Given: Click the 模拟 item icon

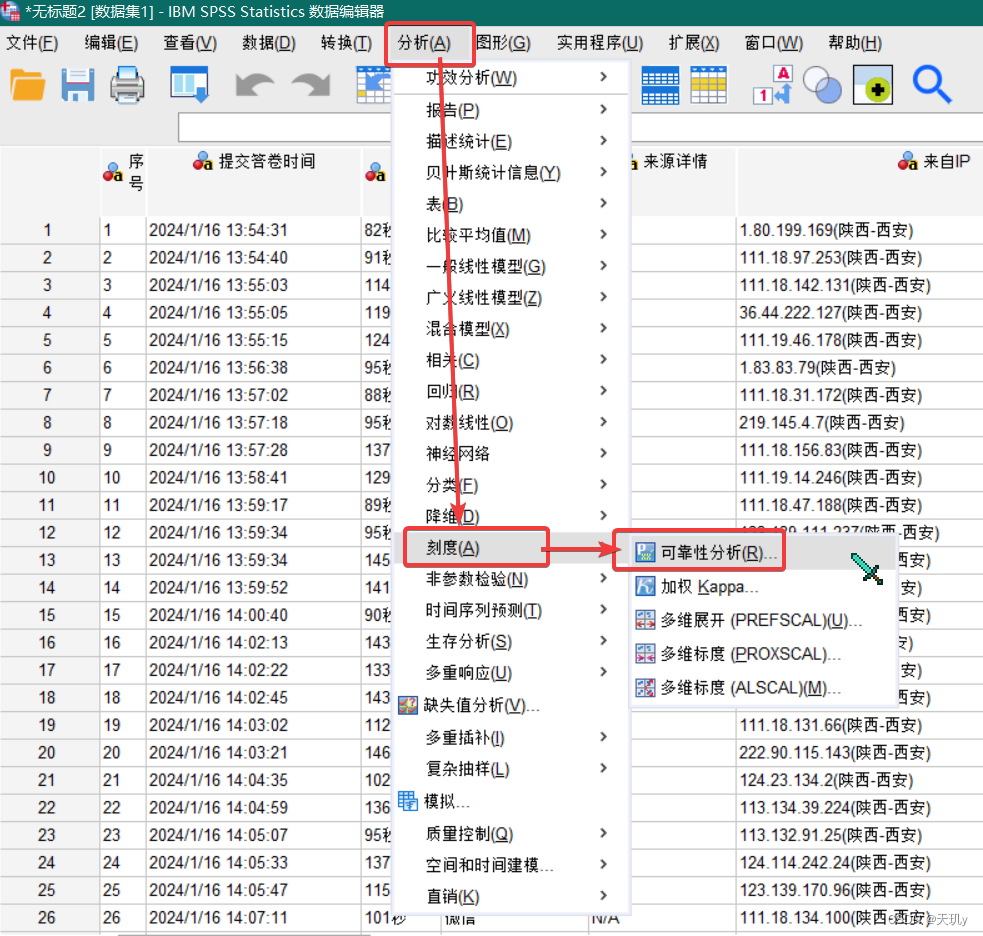Looking at the screenshot, I should pos(408,801).
